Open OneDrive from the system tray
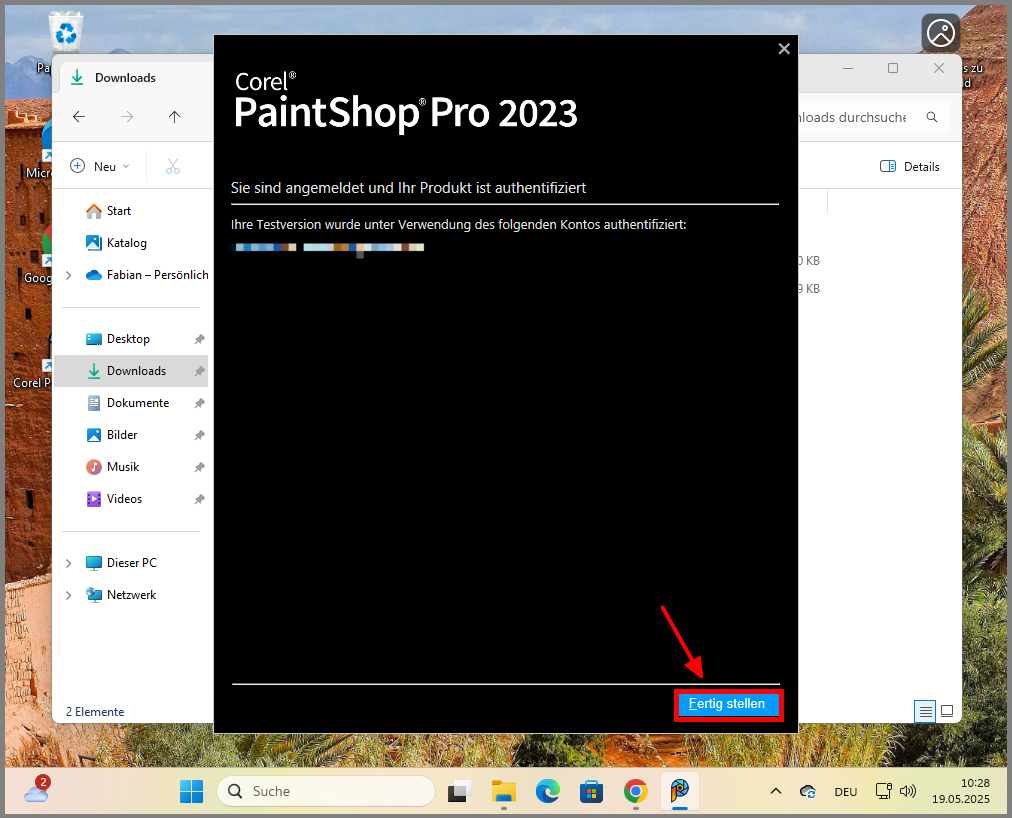 pos(807,791)
